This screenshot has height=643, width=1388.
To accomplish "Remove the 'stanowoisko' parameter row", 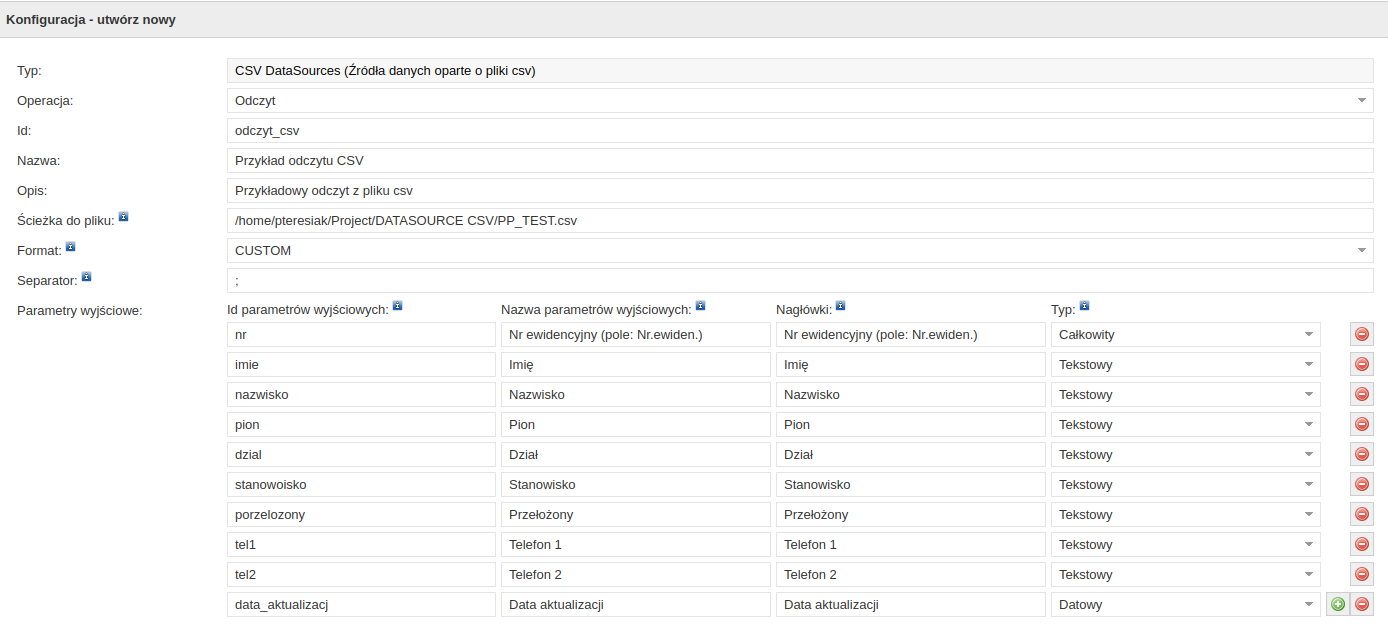I will (1361, 485).
